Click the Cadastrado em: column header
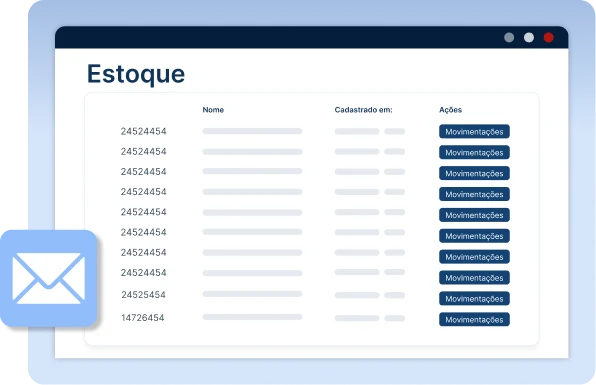 click(x=363, y=110)
